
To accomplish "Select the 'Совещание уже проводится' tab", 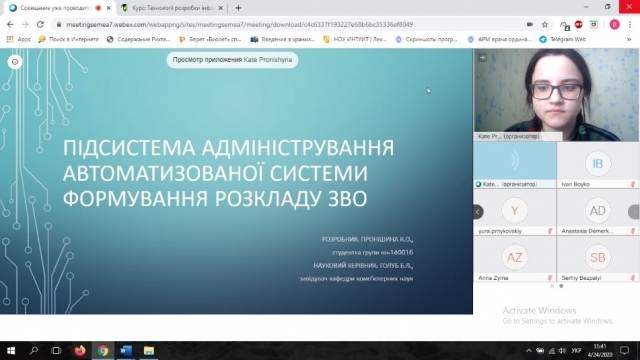I will click(x=56, y=8).
